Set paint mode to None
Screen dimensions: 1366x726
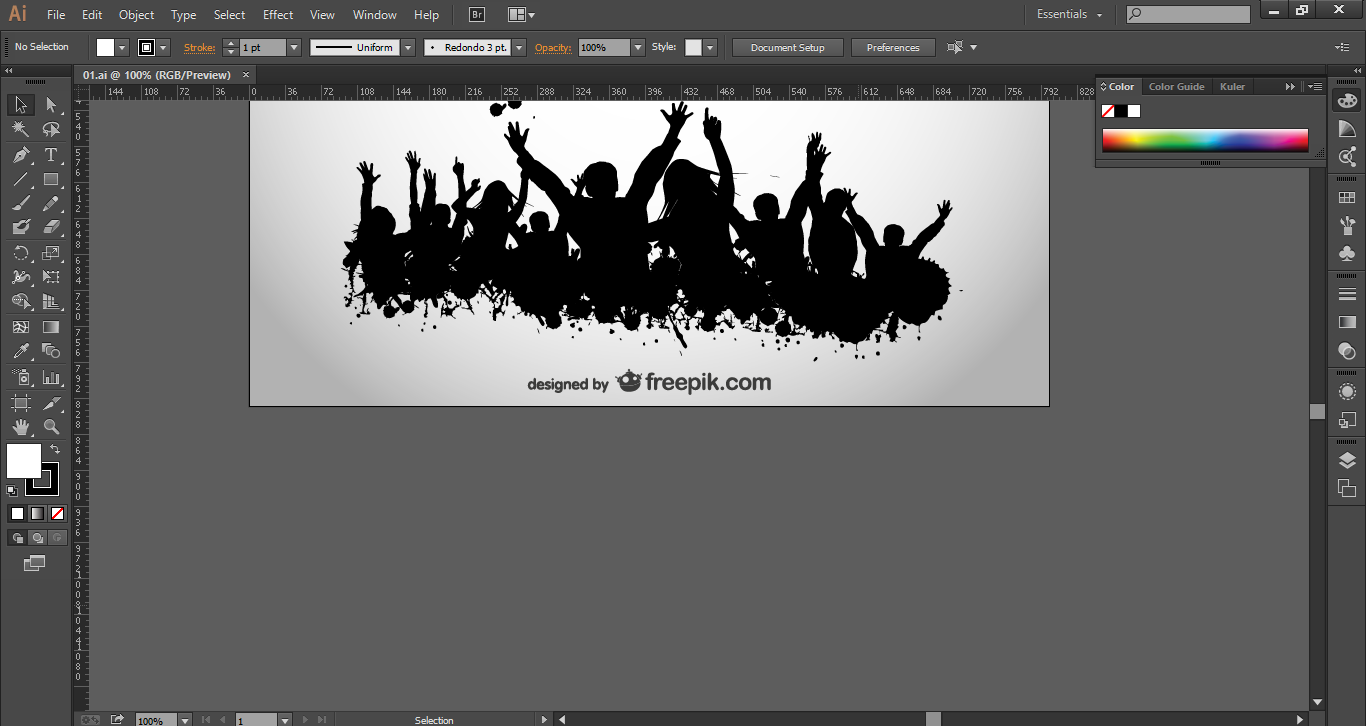57,513
